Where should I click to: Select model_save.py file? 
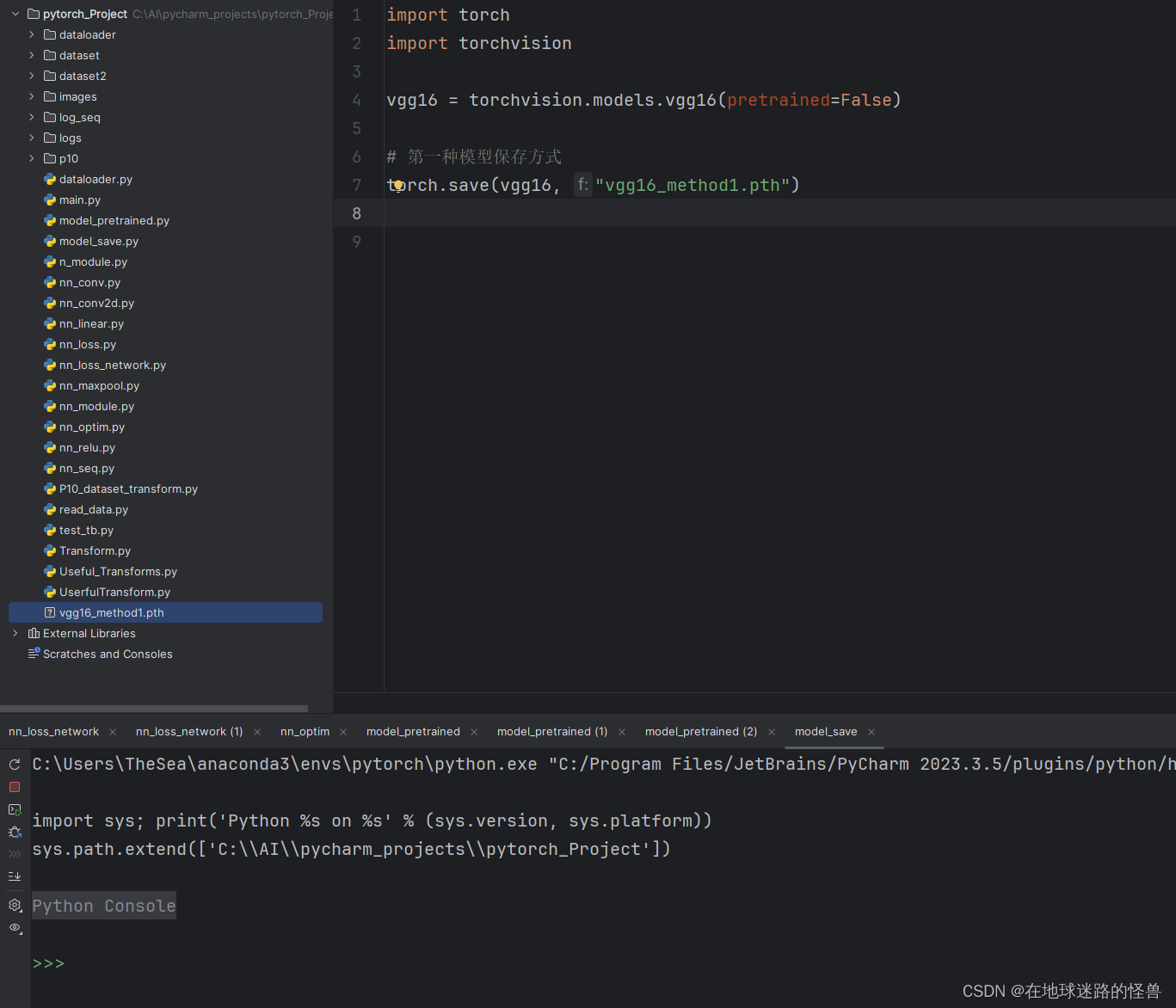tap(98, 241)
